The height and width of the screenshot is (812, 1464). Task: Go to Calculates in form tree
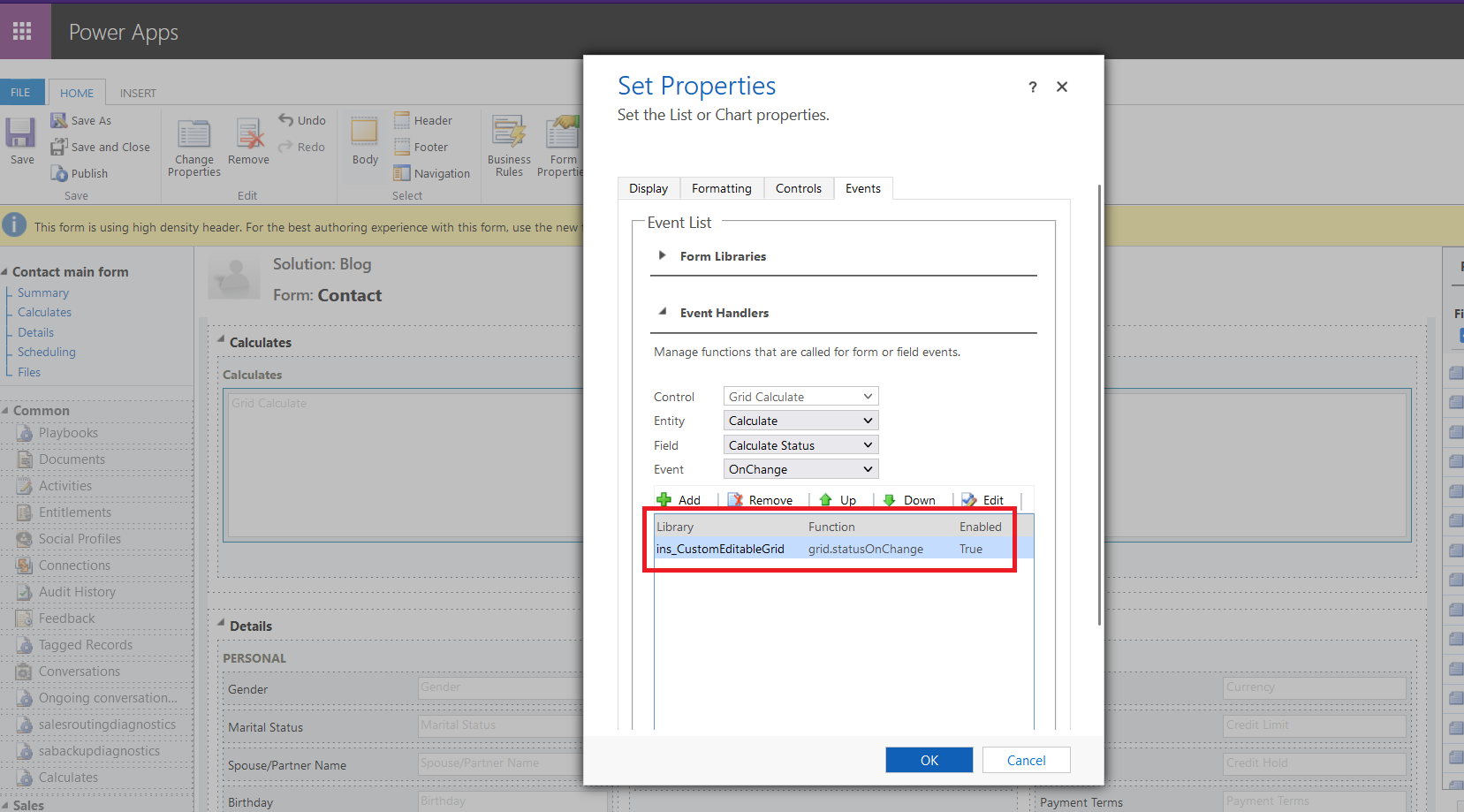click(x=44, y=312)
